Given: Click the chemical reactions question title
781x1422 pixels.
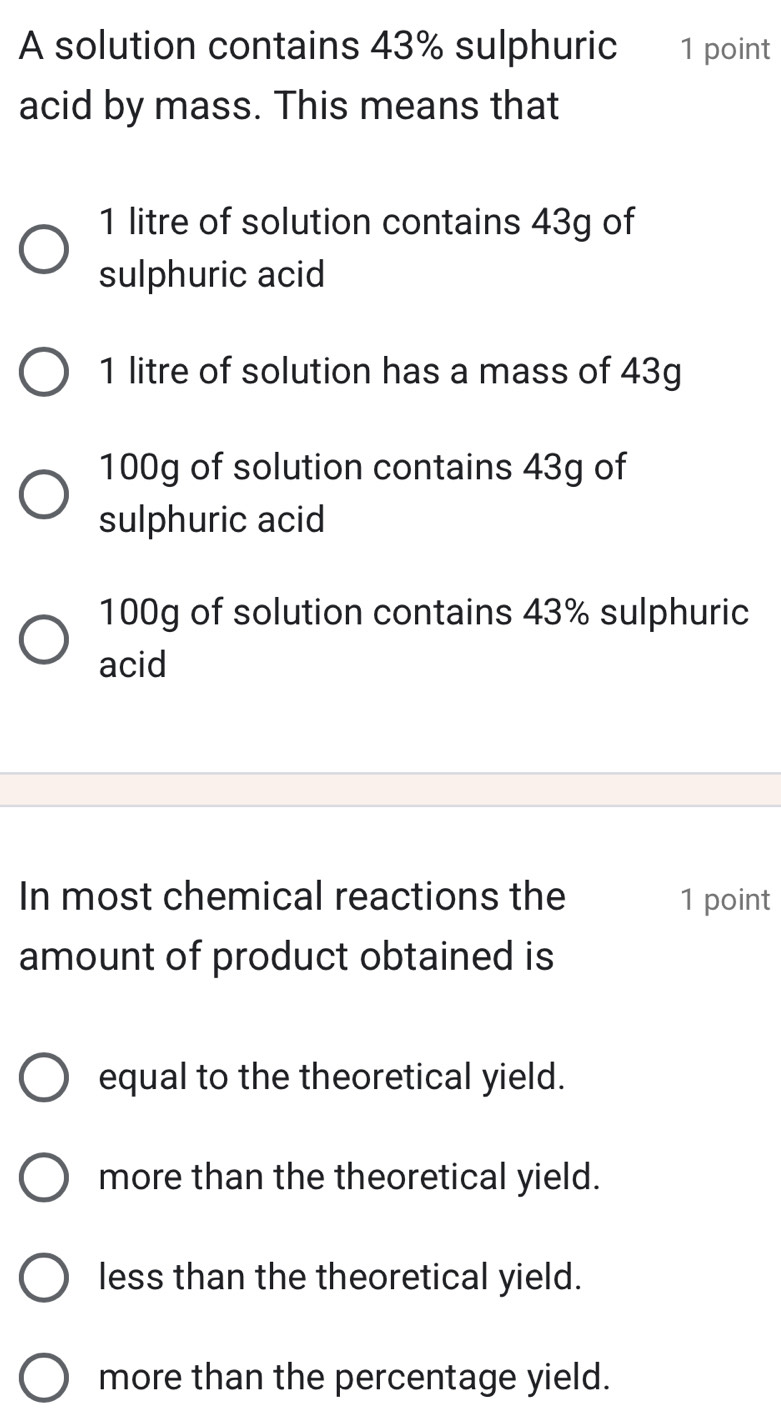Looking at the screenshot, I should point(290,925).
